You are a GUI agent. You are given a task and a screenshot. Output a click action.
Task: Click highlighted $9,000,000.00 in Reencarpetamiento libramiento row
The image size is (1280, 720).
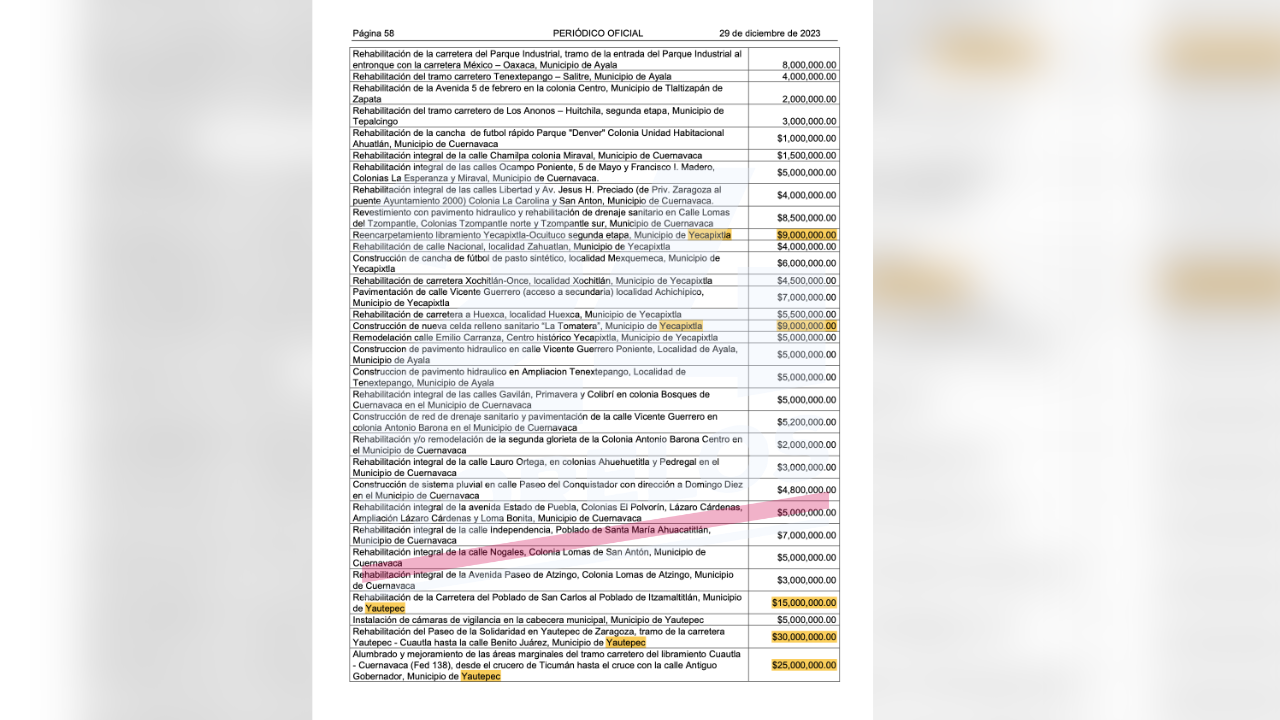(807, 235)
